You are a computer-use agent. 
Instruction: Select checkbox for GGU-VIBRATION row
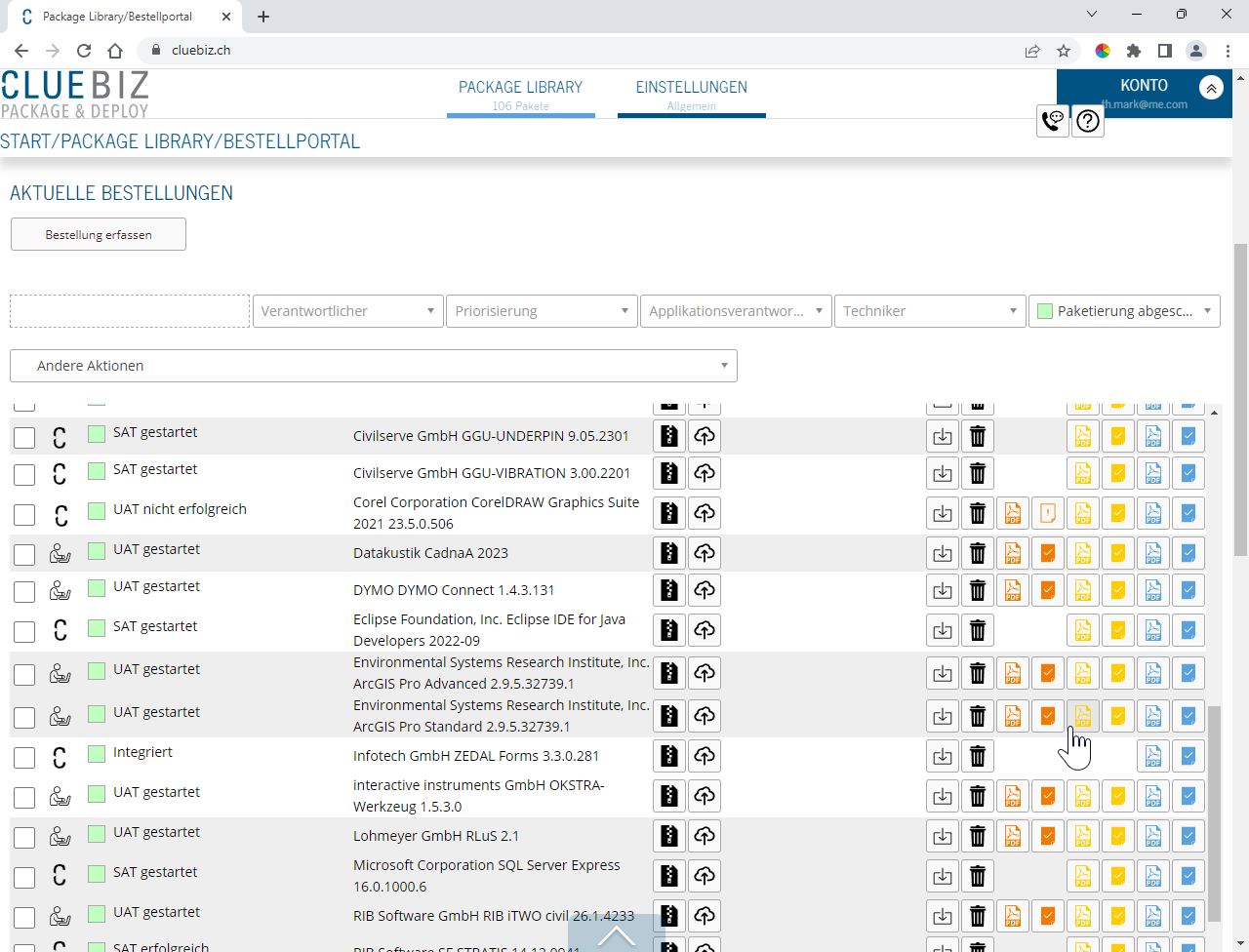tap(24, 475)
